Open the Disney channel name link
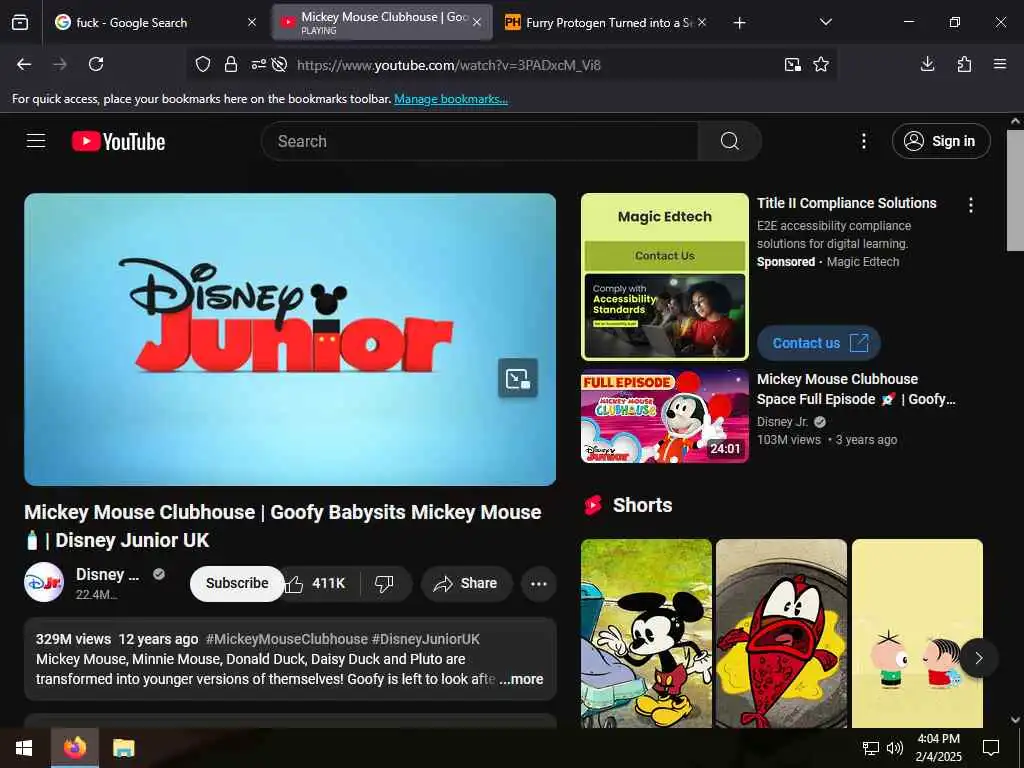Viewport: 1024px width, 768px height. coord(107,575)
